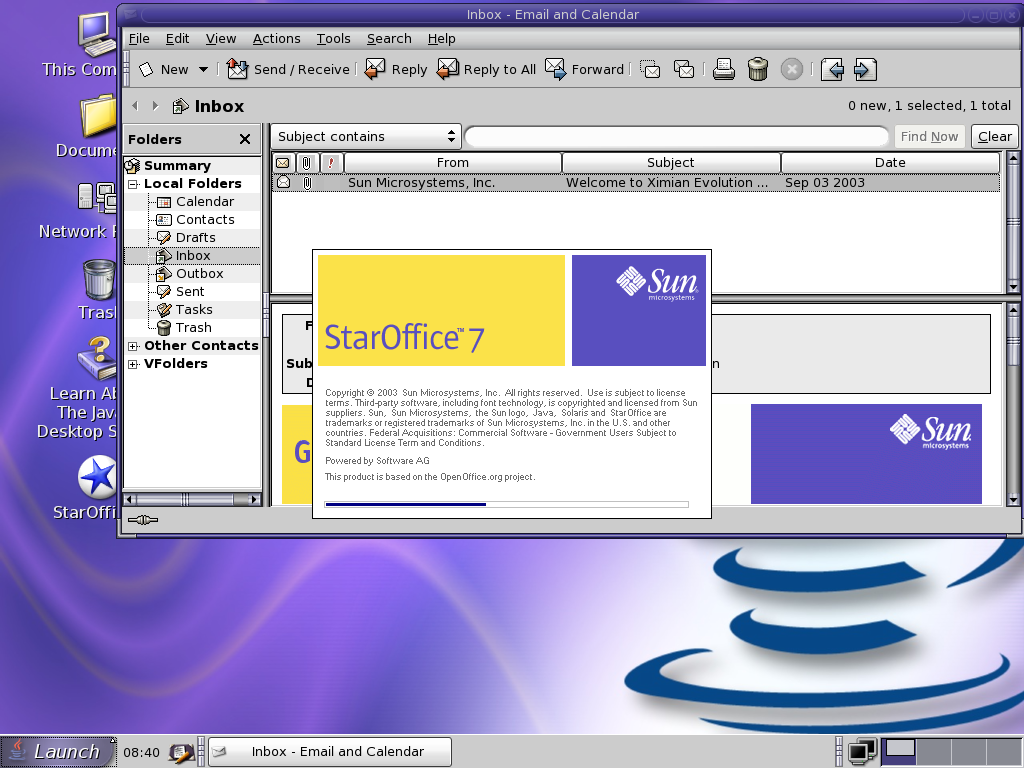Viewport: 1024px width, 768px height.
Task: Open the Launch menu button
Action: (58, 752)
